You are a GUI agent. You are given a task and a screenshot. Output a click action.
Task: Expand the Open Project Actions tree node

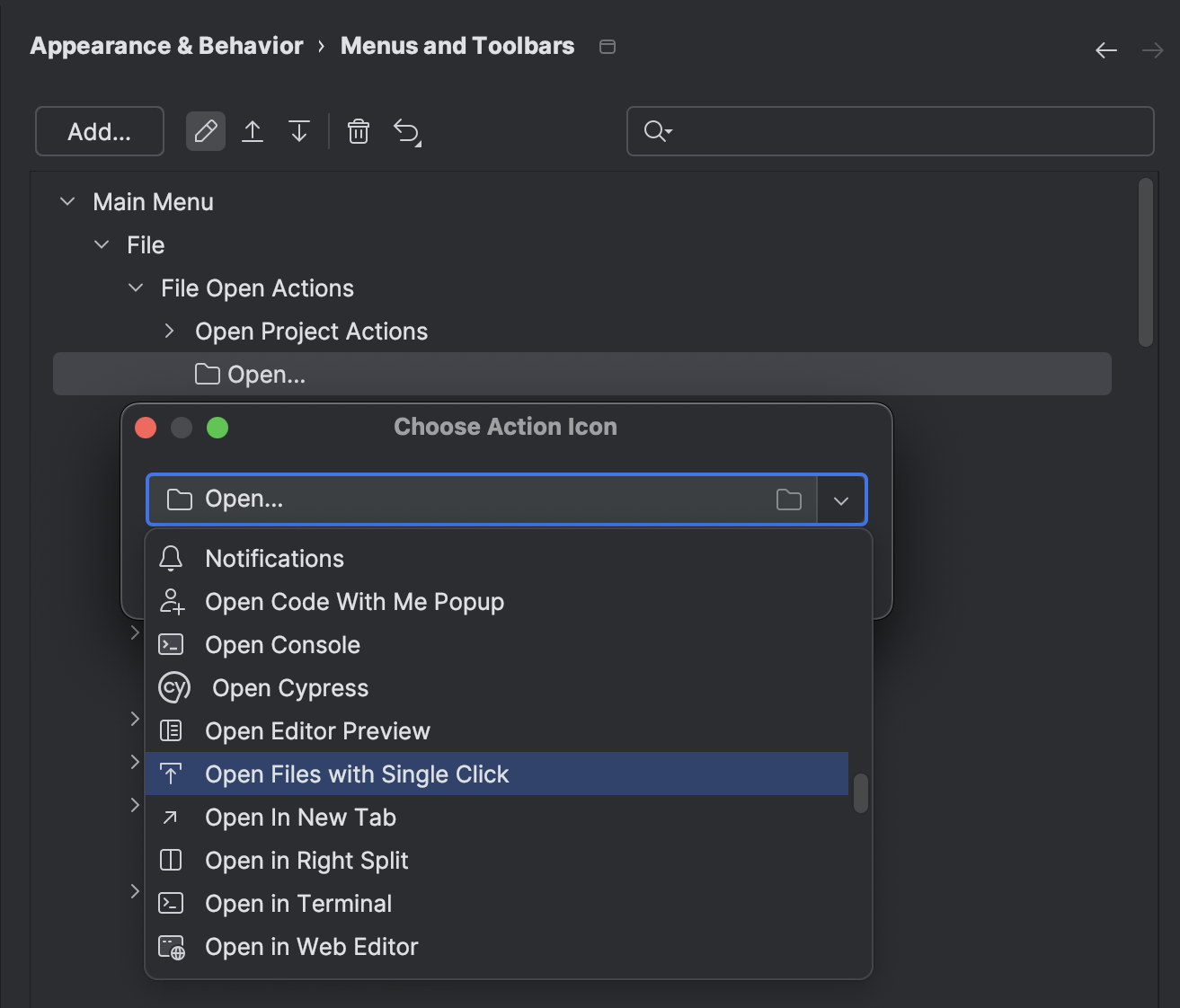pos(169,331)
